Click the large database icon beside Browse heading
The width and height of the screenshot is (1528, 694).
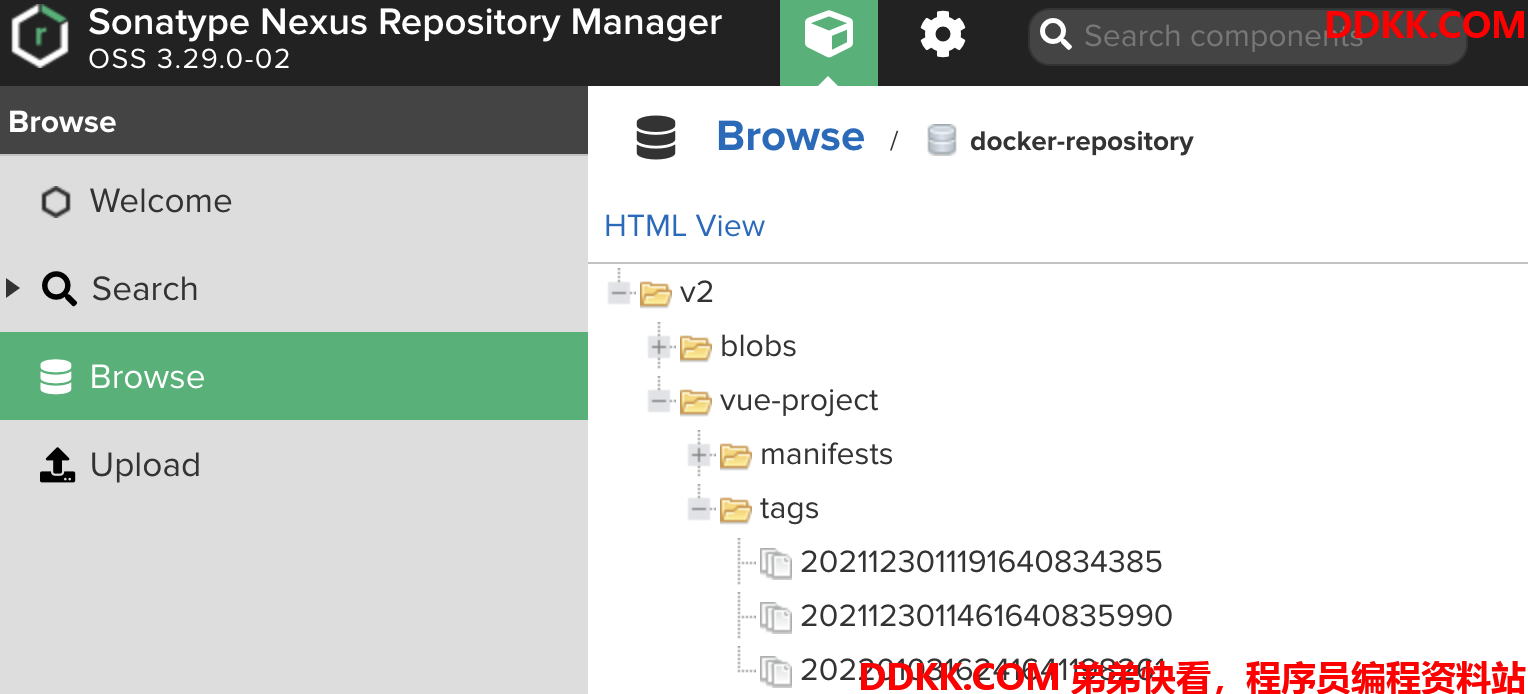coord(656,138)
